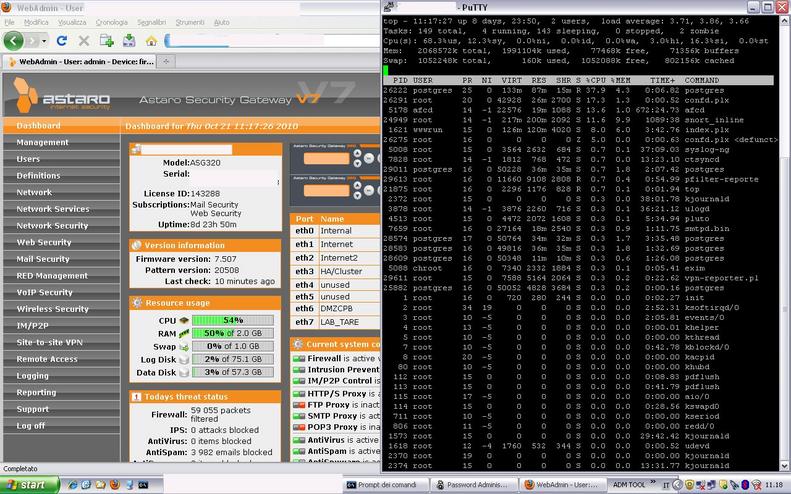Click the Firewall status indicator
Image resolution: width=791 pixels, height=494 pixels.
point(299,359)
